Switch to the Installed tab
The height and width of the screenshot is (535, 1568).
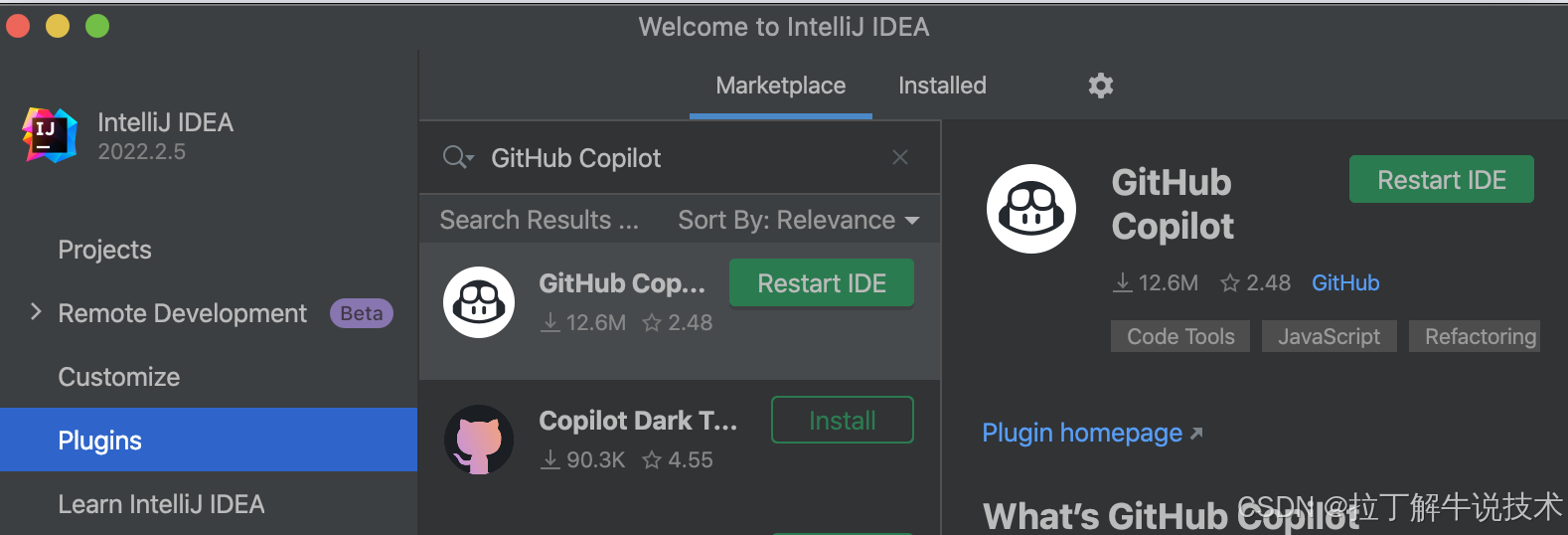click(x=942, y=86)
